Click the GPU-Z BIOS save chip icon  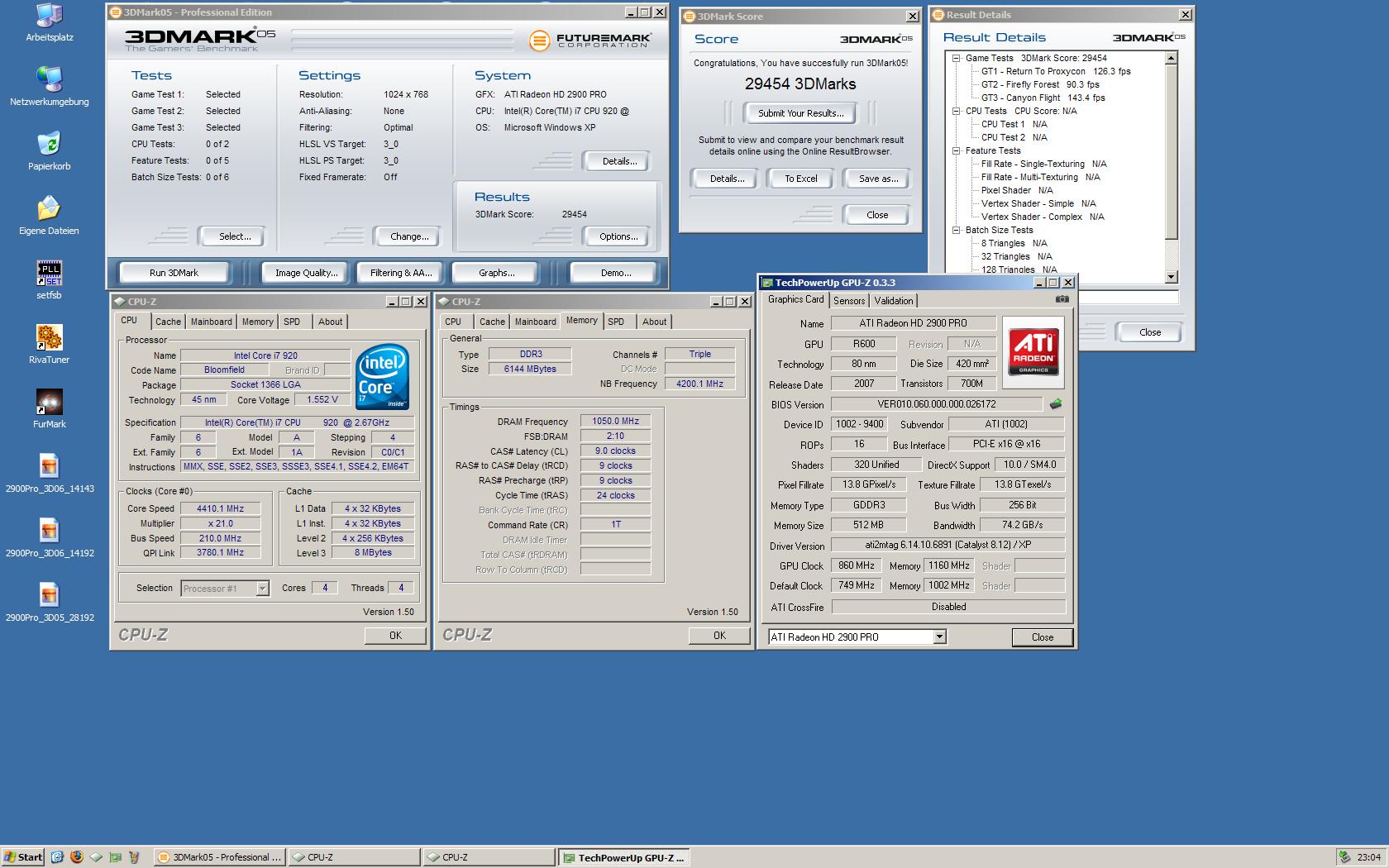(x=1056, y=404)
